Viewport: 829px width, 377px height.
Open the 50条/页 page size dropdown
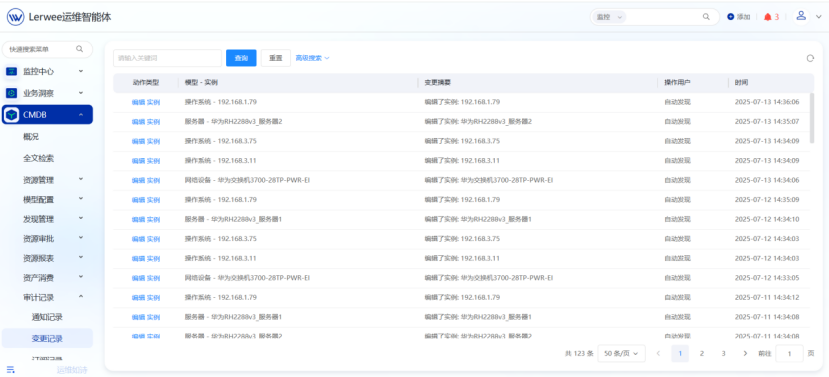point(621,353)
